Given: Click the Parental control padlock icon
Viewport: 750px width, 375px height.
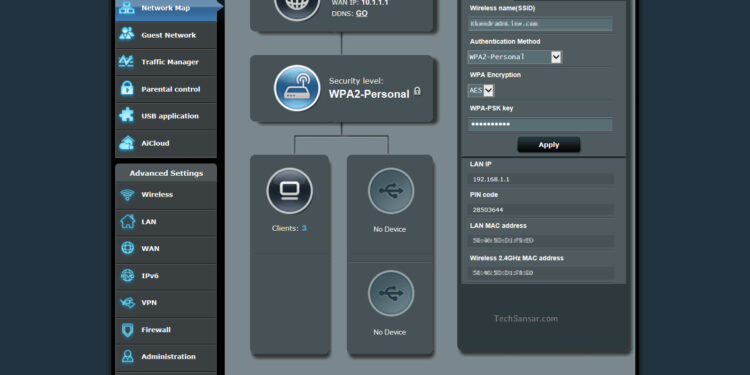Looking at the screenshot, I should (x=127, y=88).
